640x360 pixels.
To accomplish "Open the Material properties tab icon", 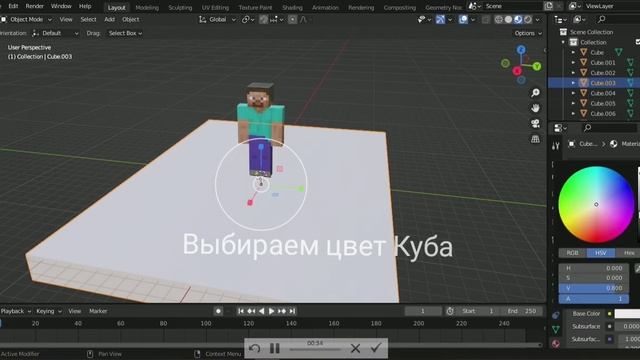I will (556, 343).
